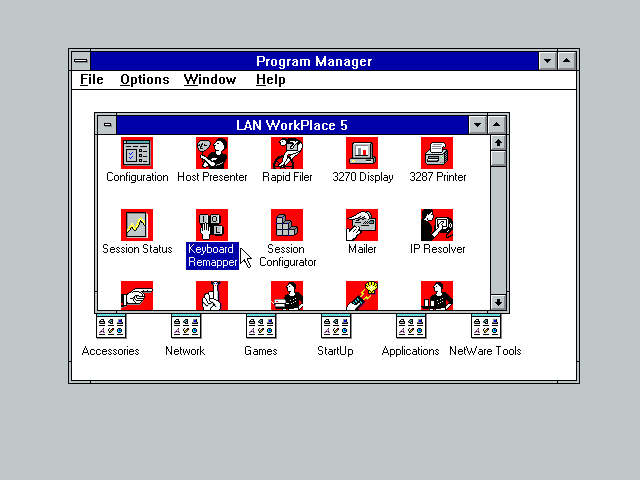Screen dimensions: 640x480
Task: Open Program Manager control menu box
Action: coord(81,61)
